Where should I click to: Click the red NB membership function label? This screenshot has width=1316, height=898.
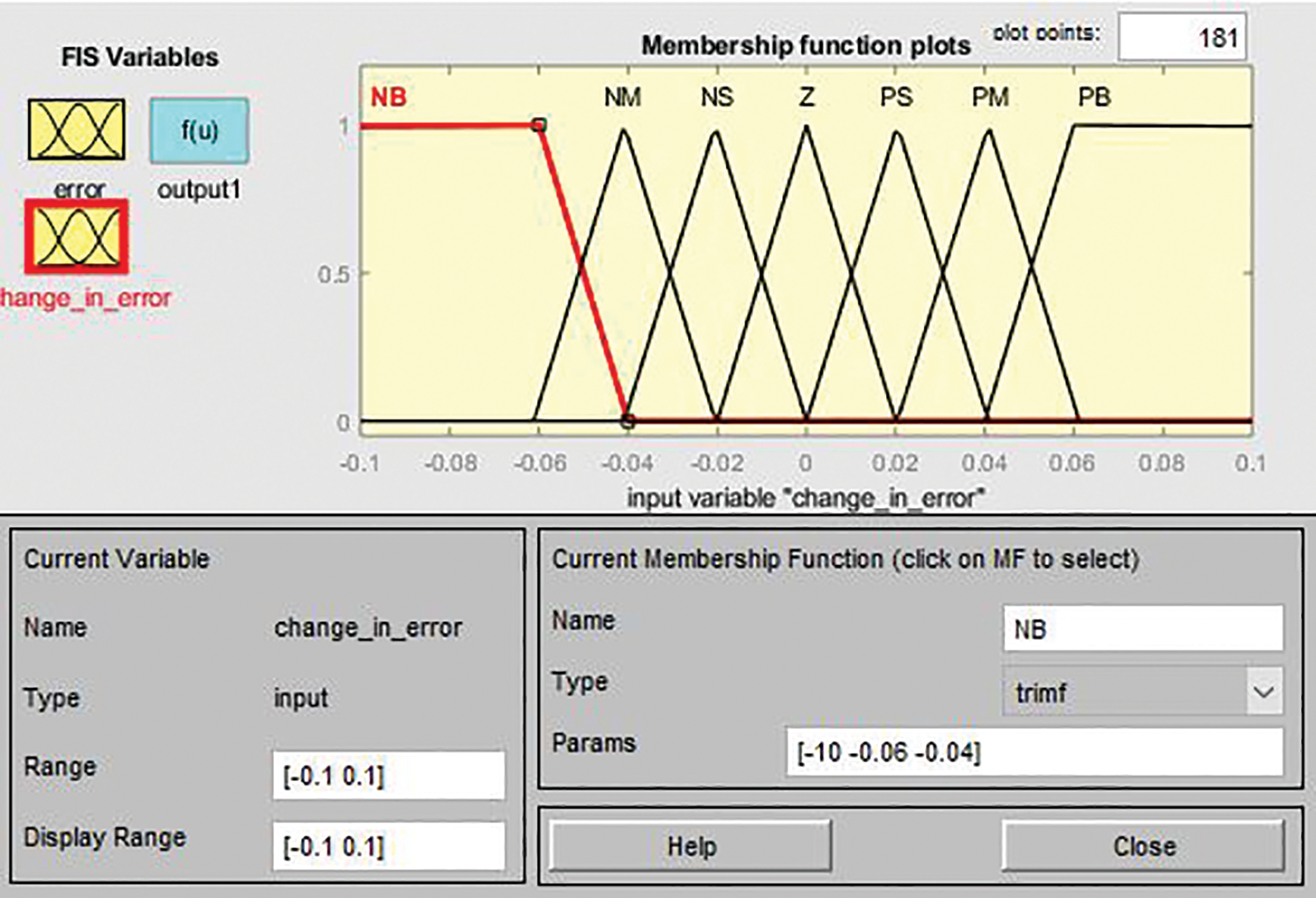[388, 97]
